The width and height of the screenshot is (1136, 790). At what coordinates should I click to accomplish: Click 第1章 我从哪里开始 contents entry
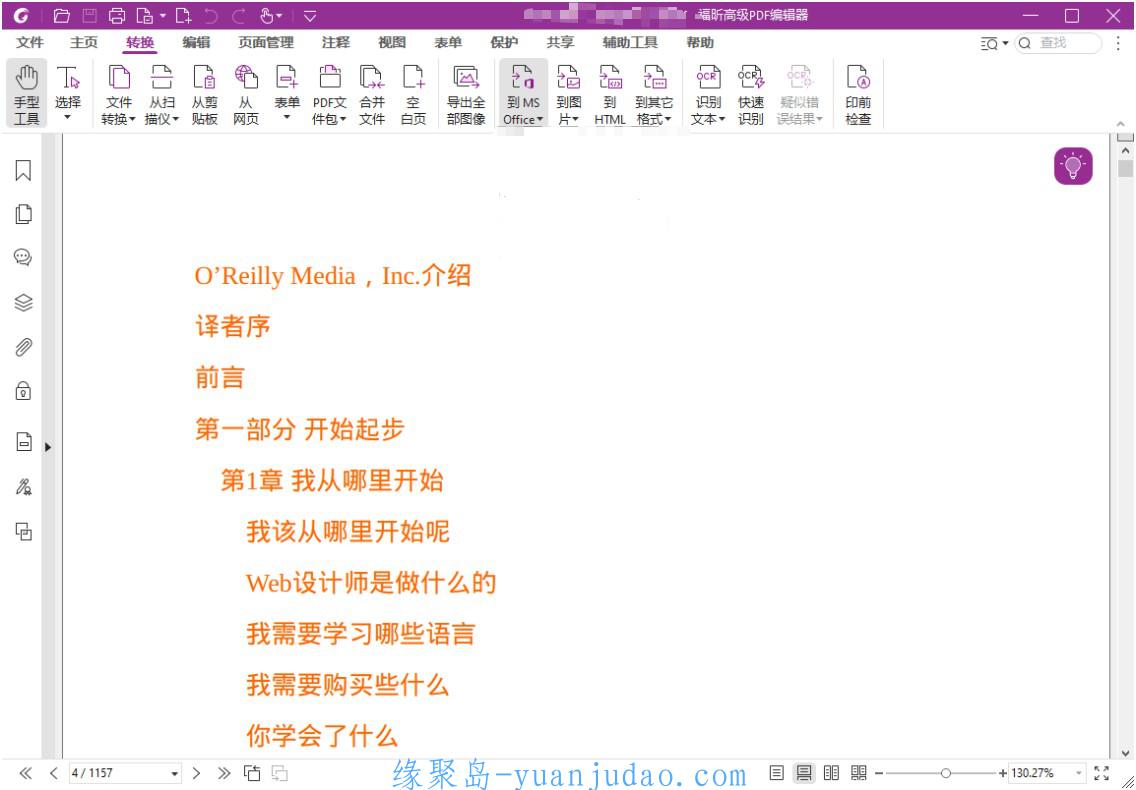pos(332,481)
